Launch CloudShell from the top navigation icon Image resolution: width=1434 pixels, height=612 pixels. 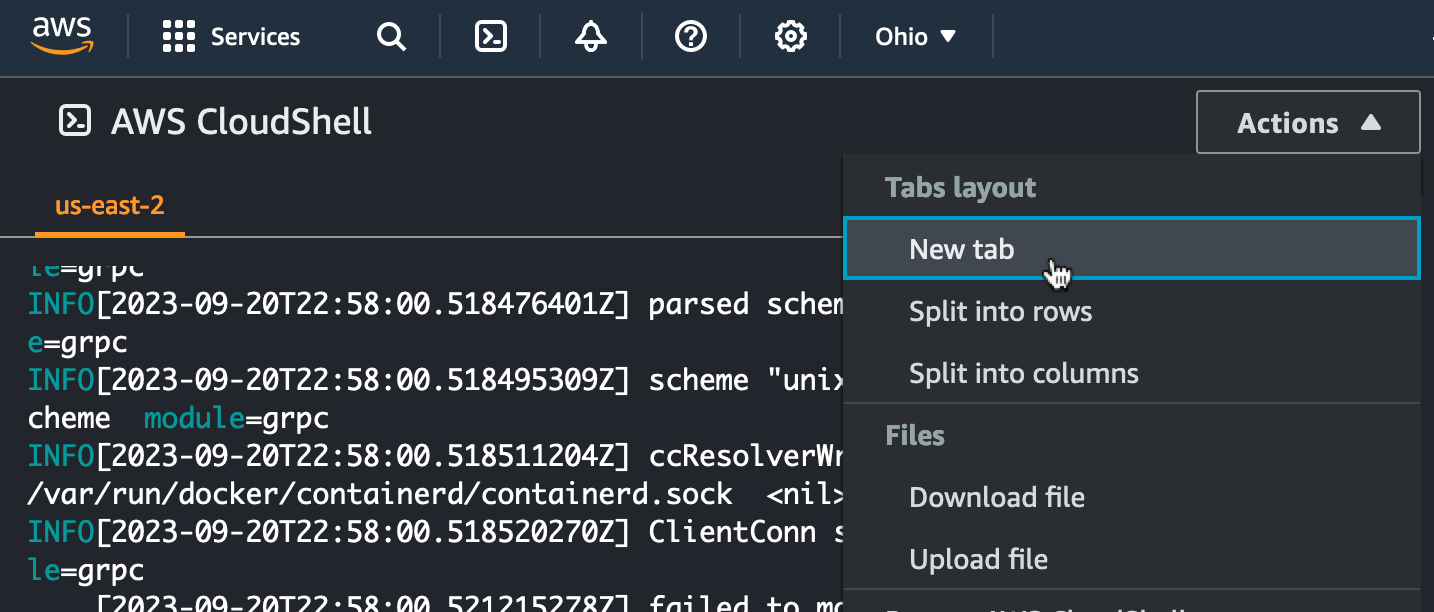coord(490,37)
